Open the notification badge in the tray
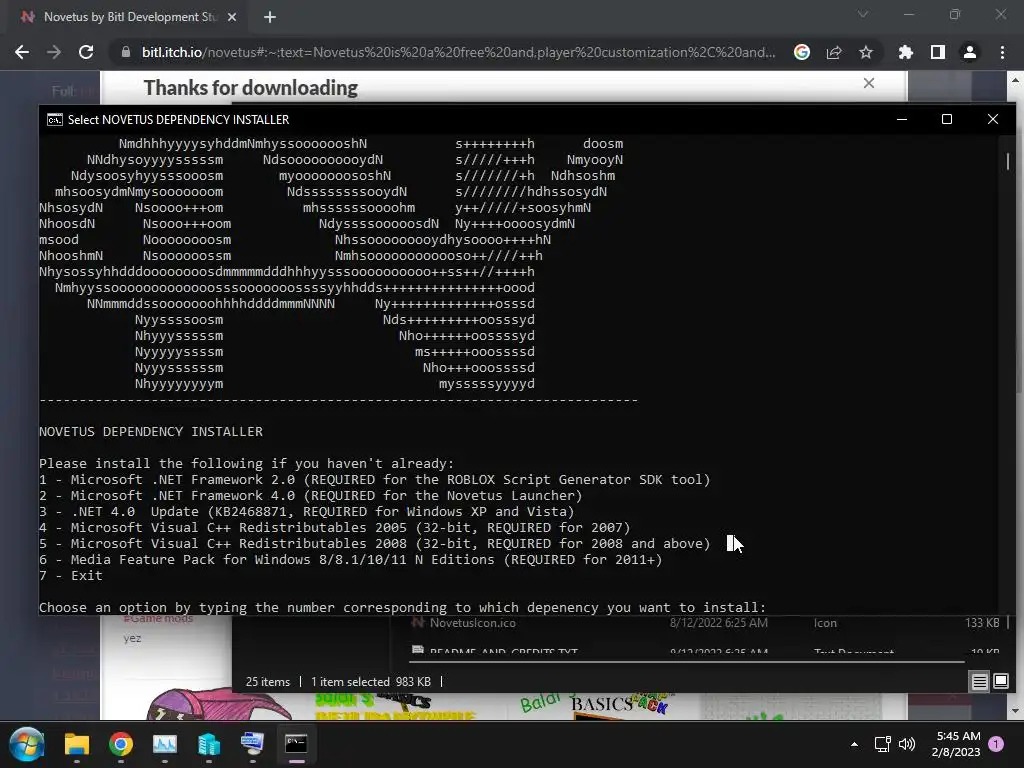 [x=996, y=744]
